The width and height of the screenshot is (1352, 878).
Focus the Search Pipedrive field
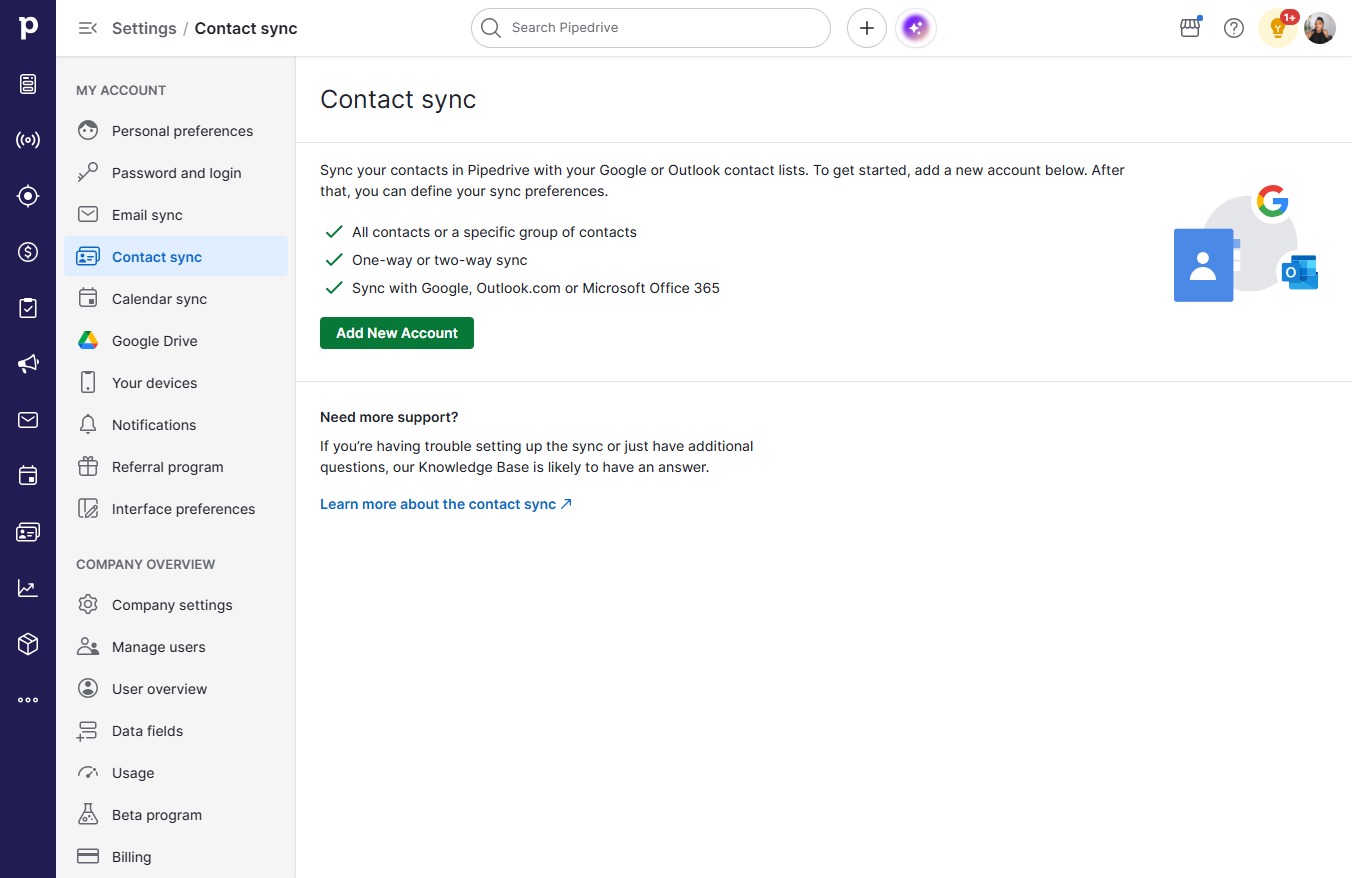pos(651,28)
